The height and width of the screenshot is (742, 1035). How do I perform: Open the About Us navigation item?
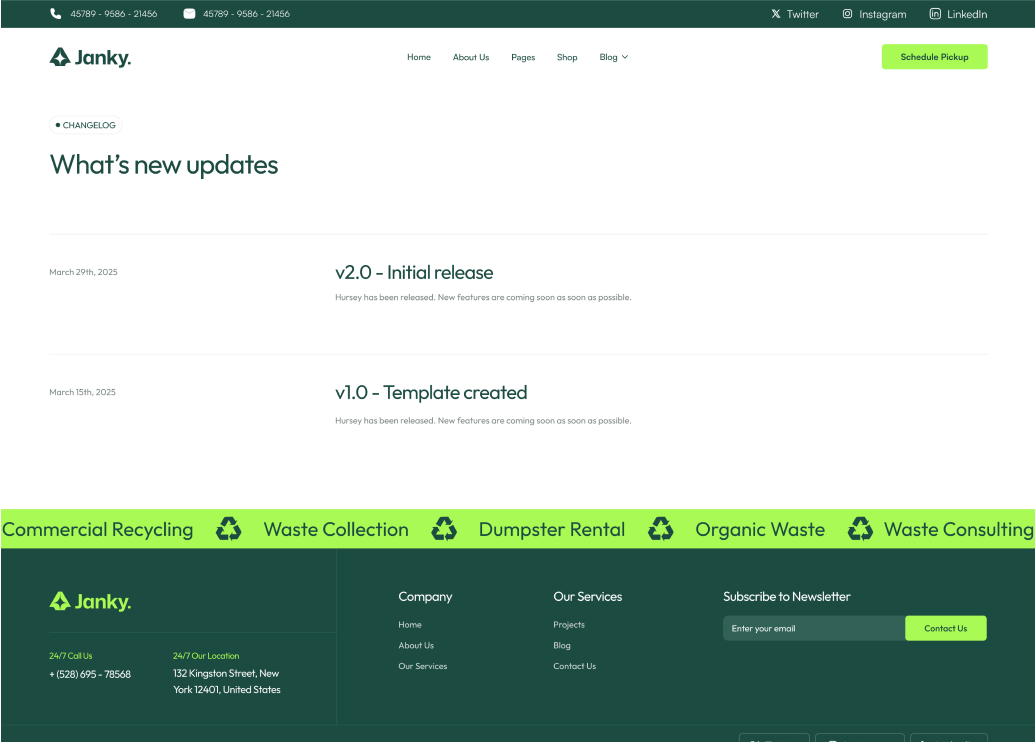point(471,57)
